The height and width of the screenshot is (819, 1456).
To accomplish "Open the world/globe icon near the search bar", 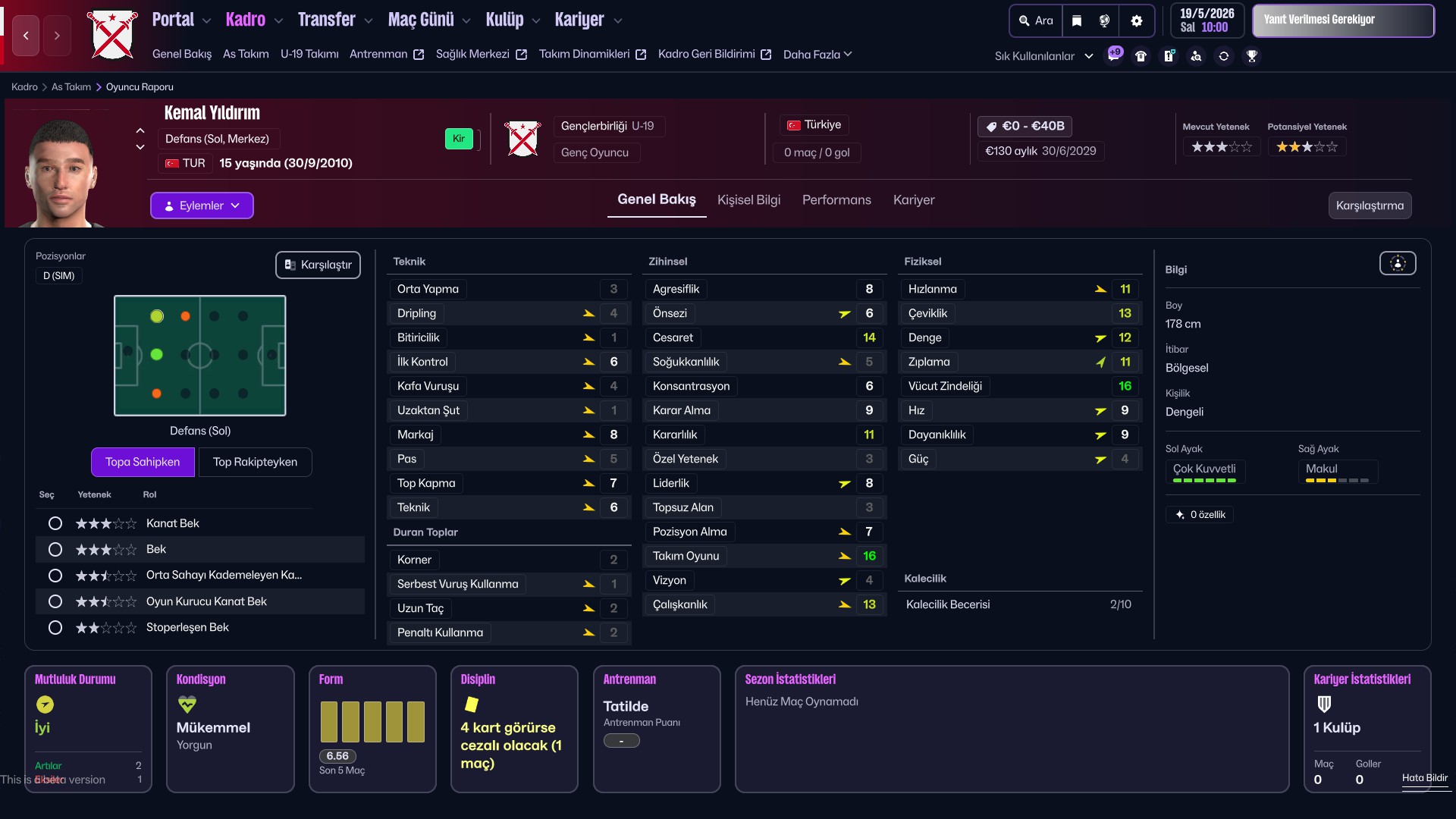I will 1105,20.
